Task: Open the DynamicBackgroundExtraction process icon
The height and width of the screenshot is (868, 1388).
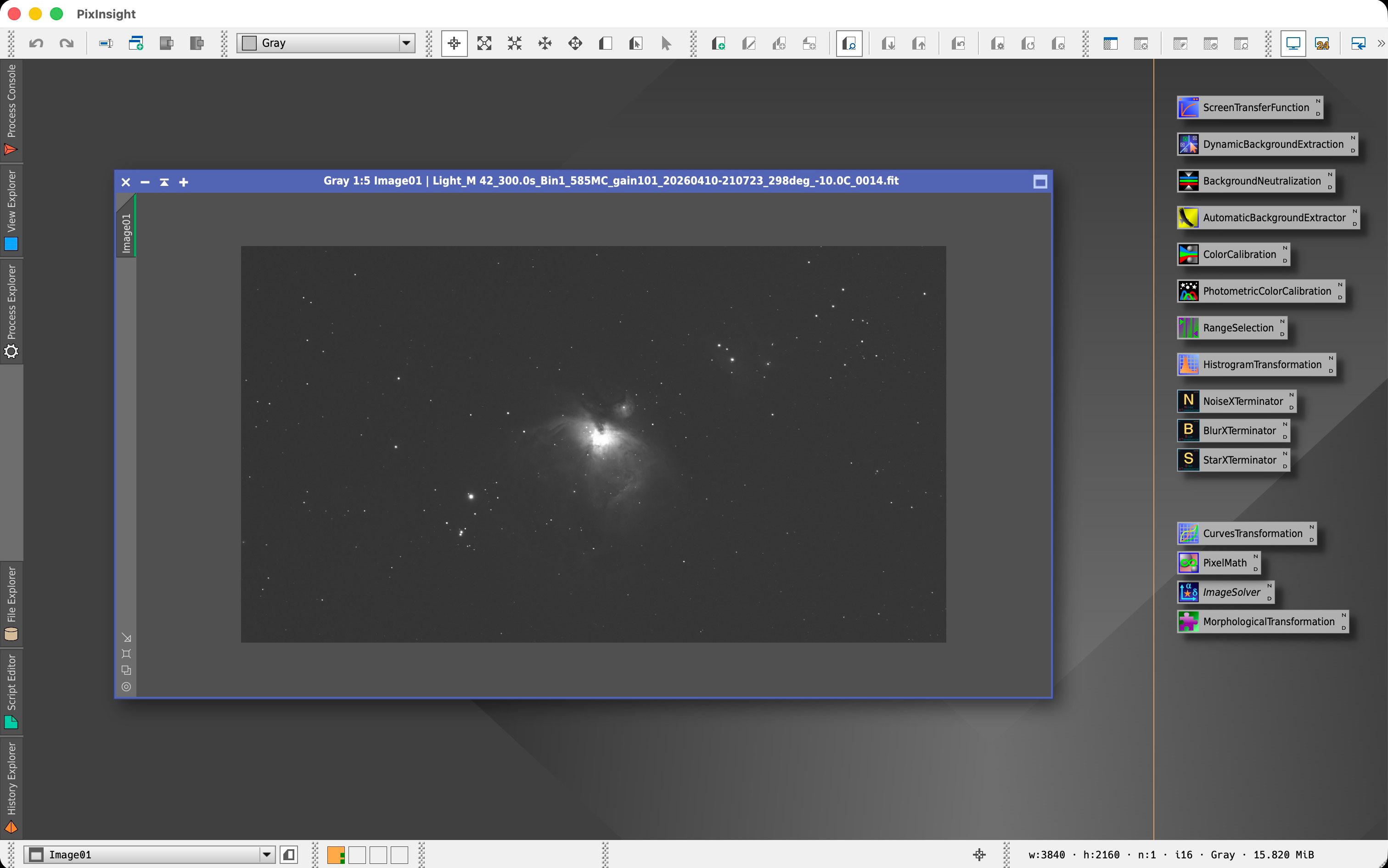Action: (x=1267, y=144)
